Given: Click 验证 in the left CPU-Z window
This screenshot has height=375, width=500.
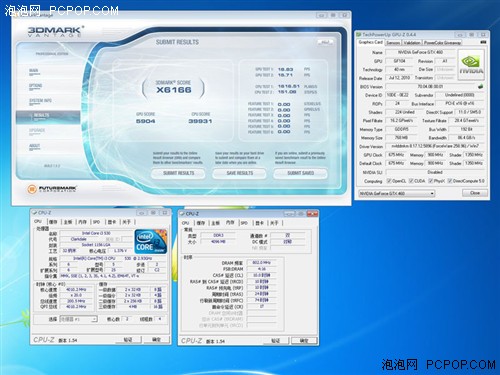Looking at the screenshot, I should click(128, 340).
